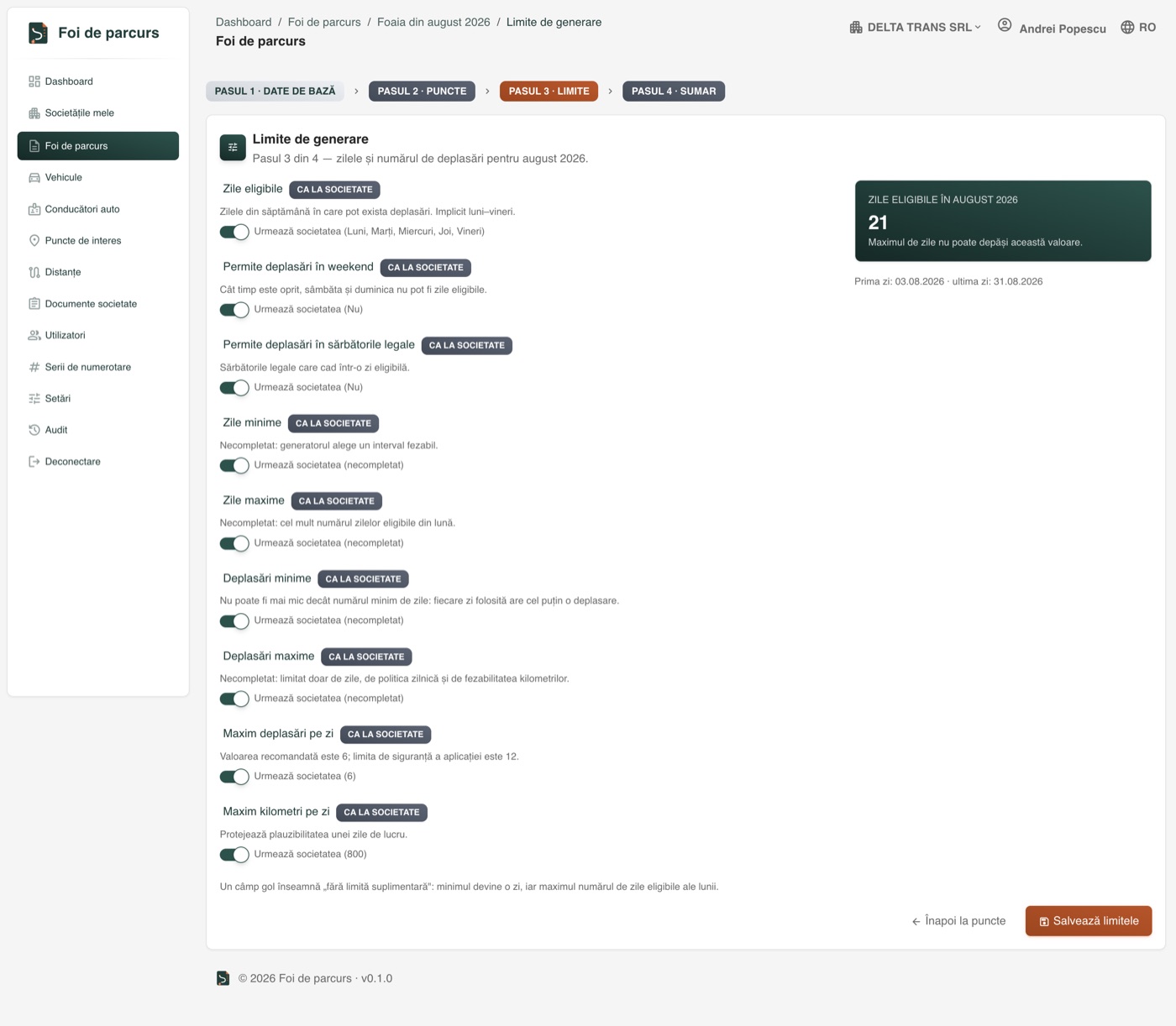Screen dimensions: 1176x1026
Task: Click the Documente societate clipboard icon
Action: click(34, 304)
